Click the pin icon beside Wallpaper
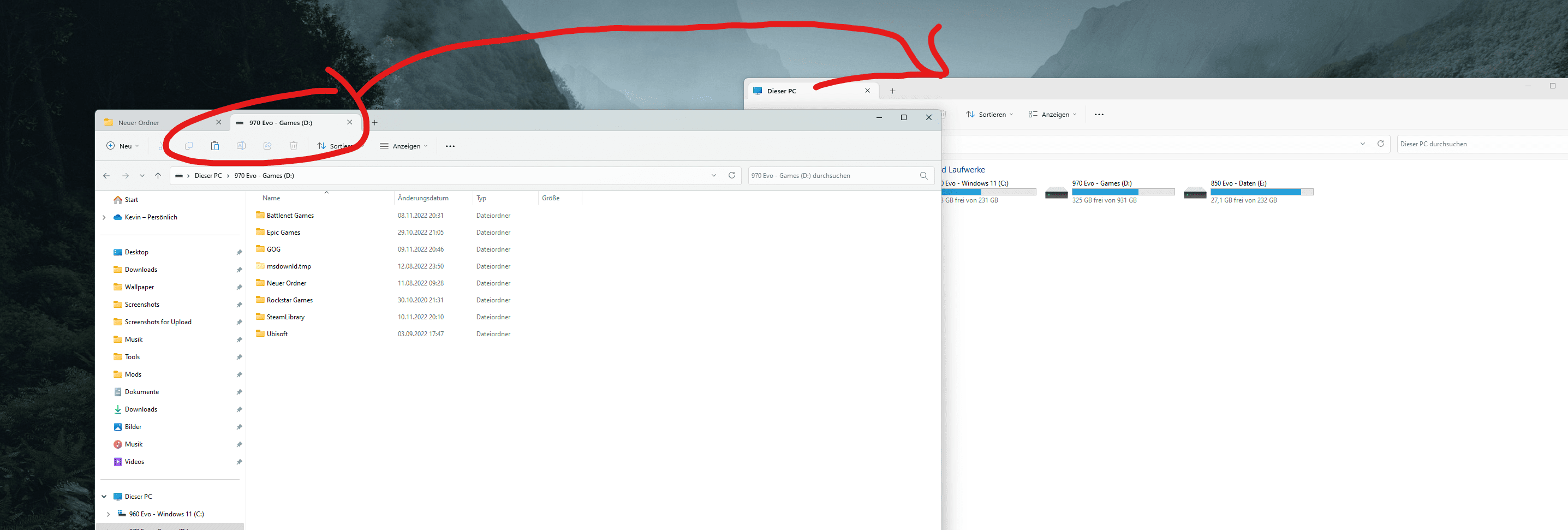This screenshot has height=530, width=1568. click(239, 287)
